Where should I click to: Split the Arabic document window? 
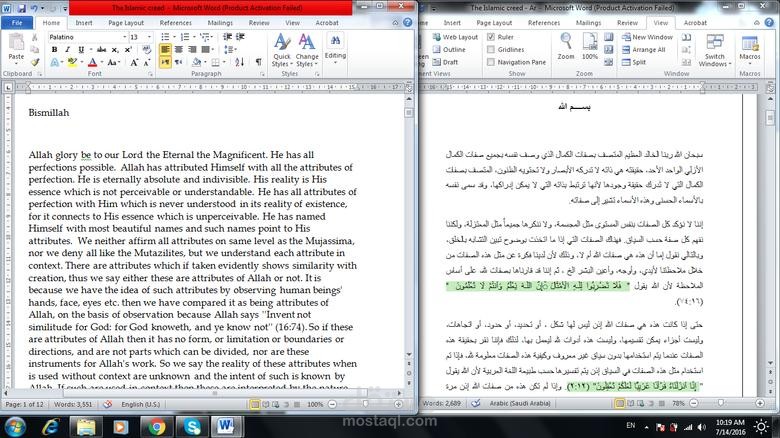point(633,62)
